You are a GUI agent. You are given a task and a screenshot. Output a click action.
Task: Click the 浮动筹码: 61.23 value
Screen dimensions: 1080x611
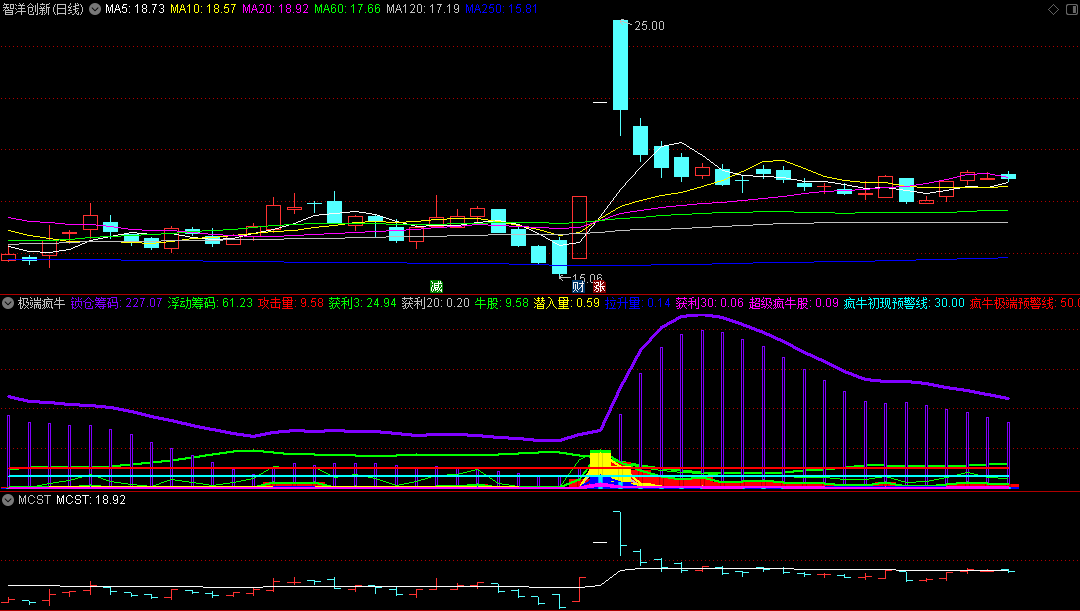coord(210,303)
